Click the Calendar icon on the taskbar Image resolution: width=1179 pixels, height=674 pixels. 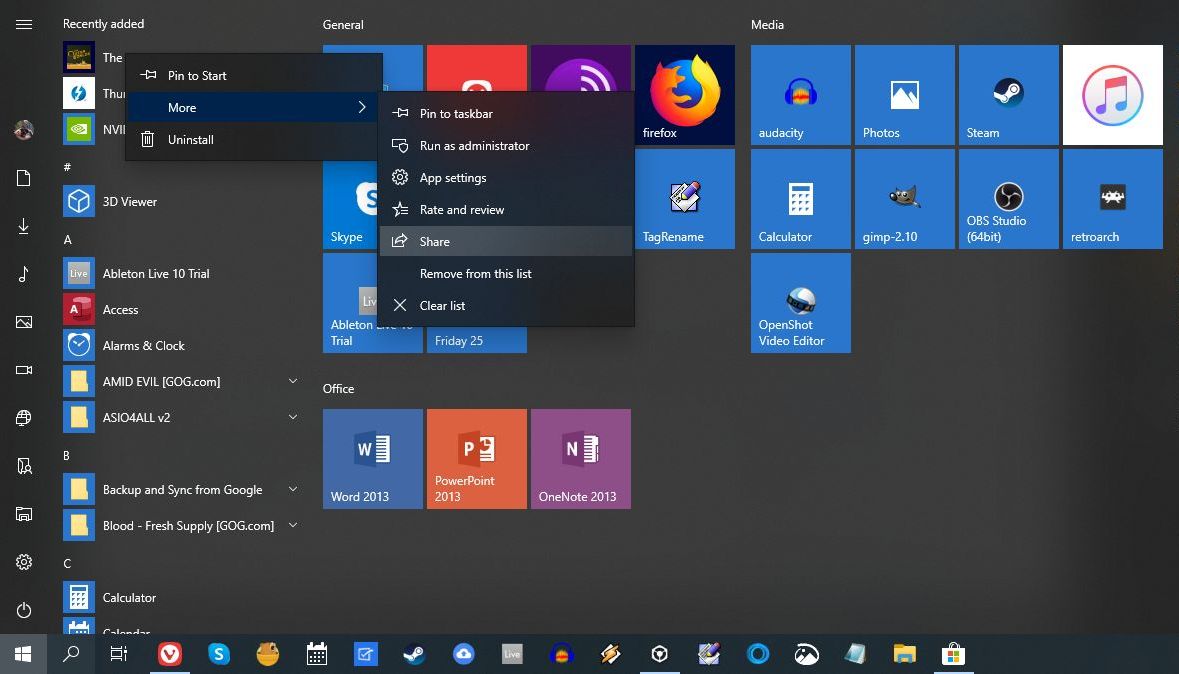click(x=317, y=654)
